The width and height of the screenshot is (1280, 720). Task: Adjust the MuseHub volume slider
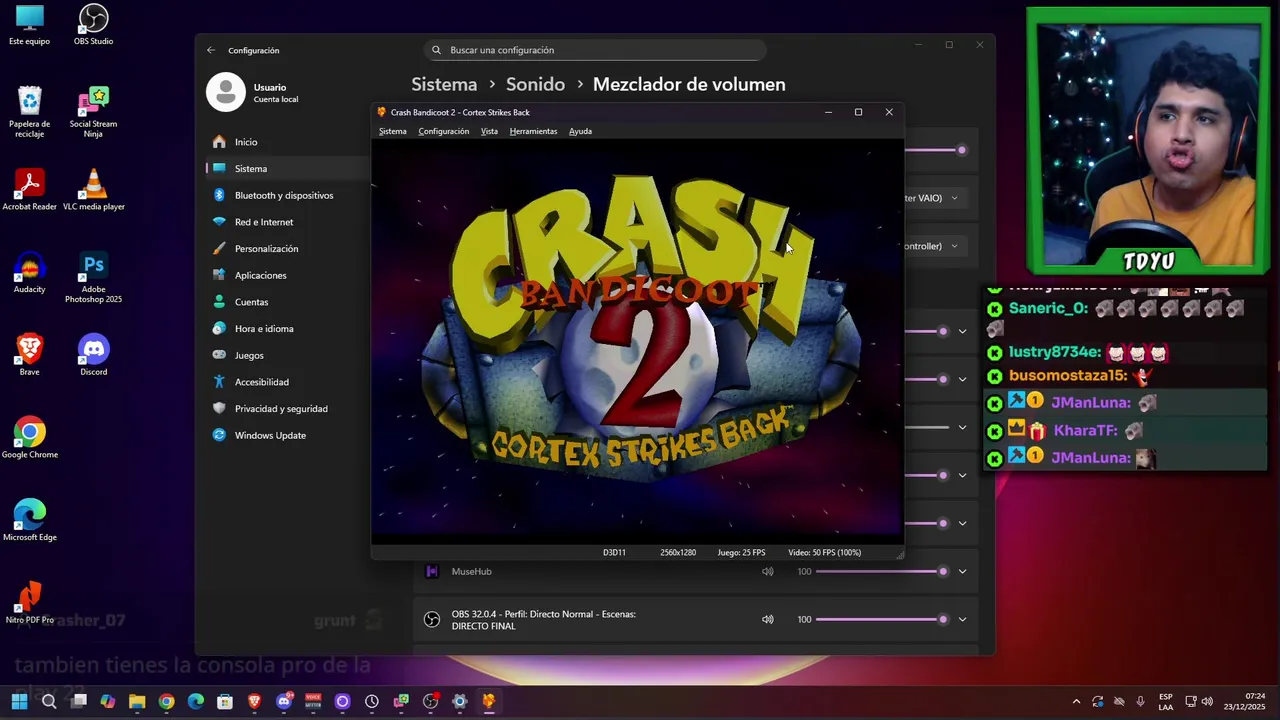pyautogui.click(x=881, y=571)
